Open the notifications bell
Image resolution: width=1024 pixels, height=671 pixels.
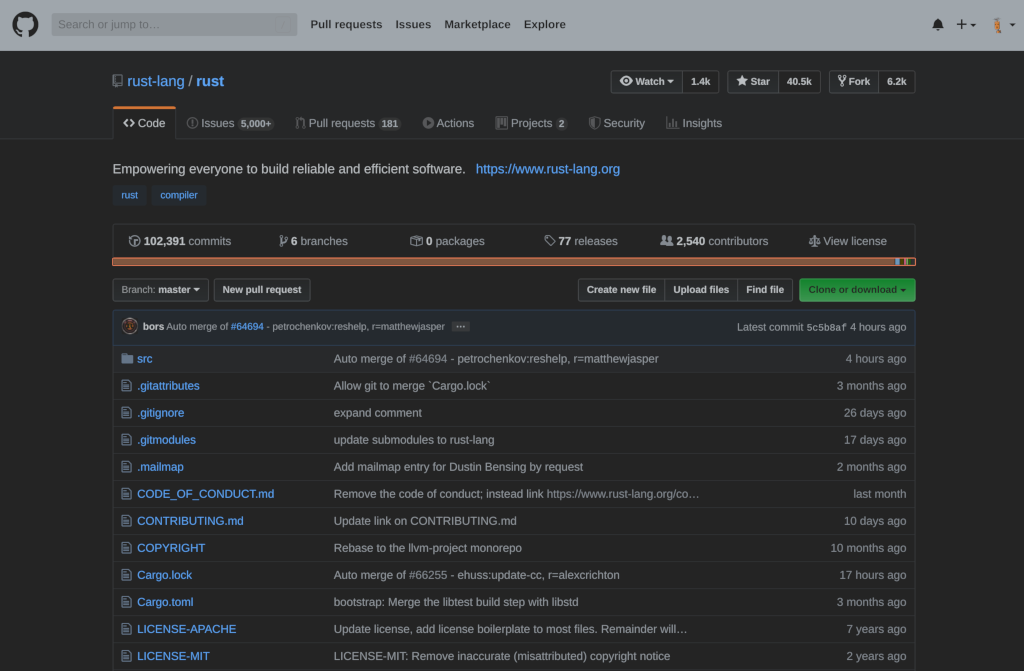[x=938, y=25]
